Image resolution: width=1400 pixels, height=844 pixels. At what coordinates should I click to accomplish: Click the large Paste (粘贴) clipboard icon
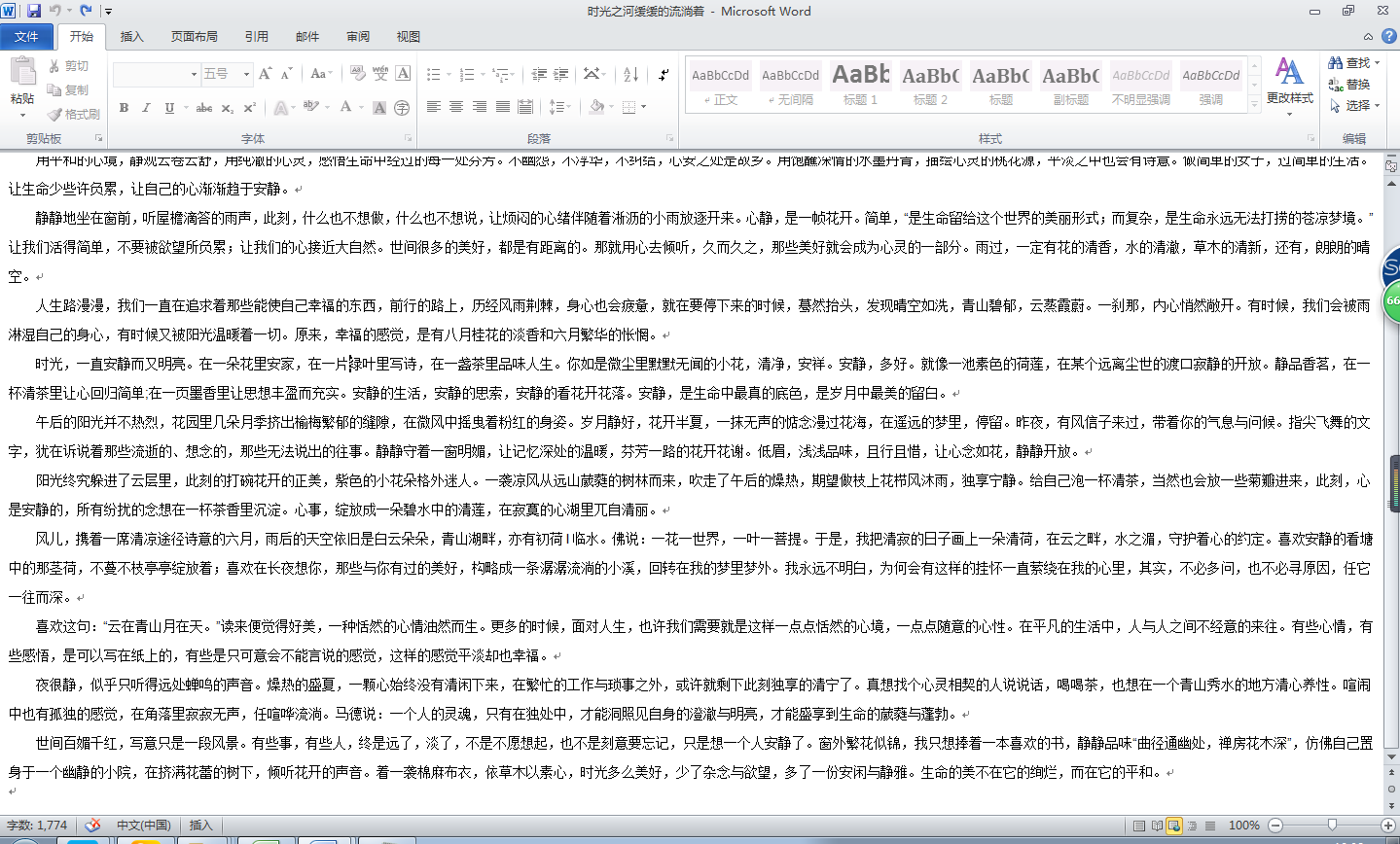[21, 73]
